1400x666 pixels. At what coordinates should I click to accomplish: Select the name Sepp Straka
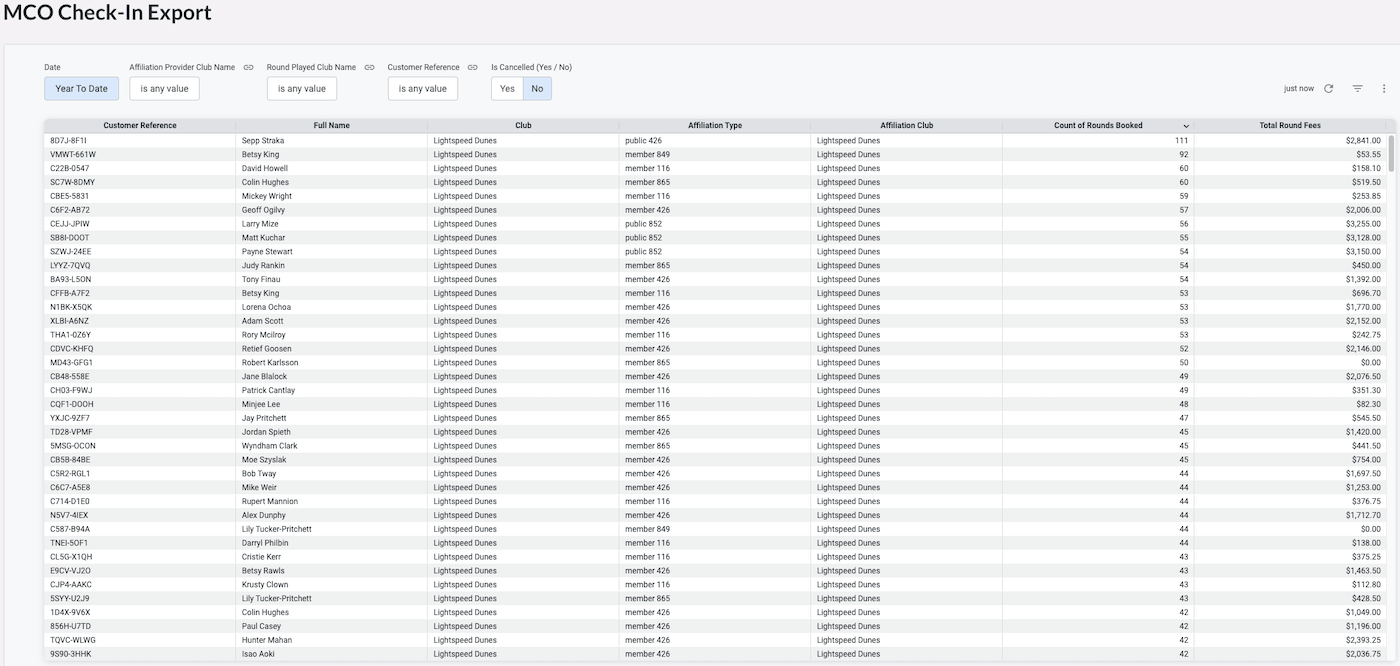click(x=263, y=141)
